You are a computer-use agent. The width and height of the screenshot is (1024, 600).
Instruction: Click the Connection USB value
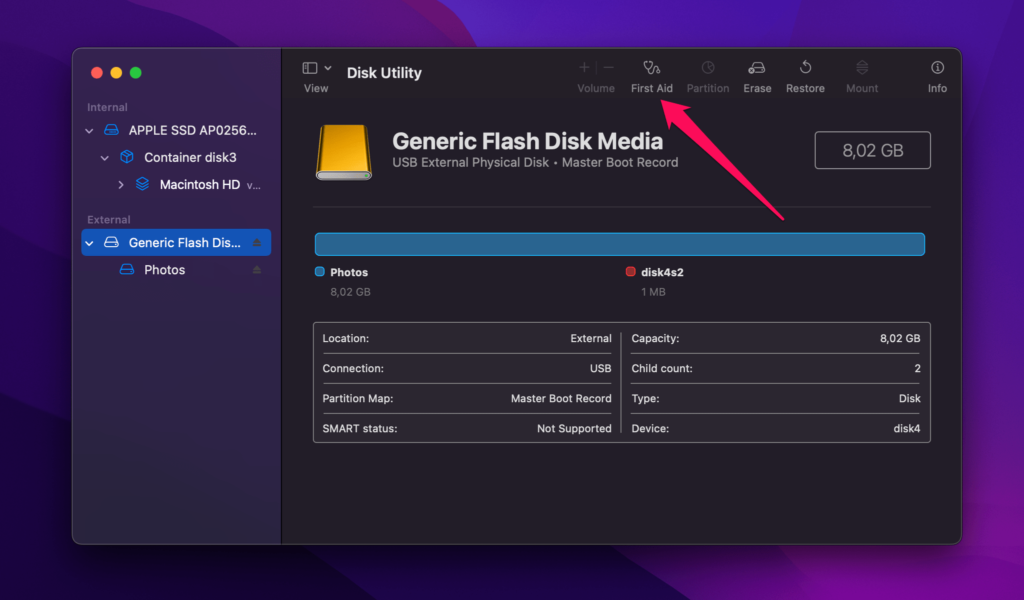pos(600,368)
